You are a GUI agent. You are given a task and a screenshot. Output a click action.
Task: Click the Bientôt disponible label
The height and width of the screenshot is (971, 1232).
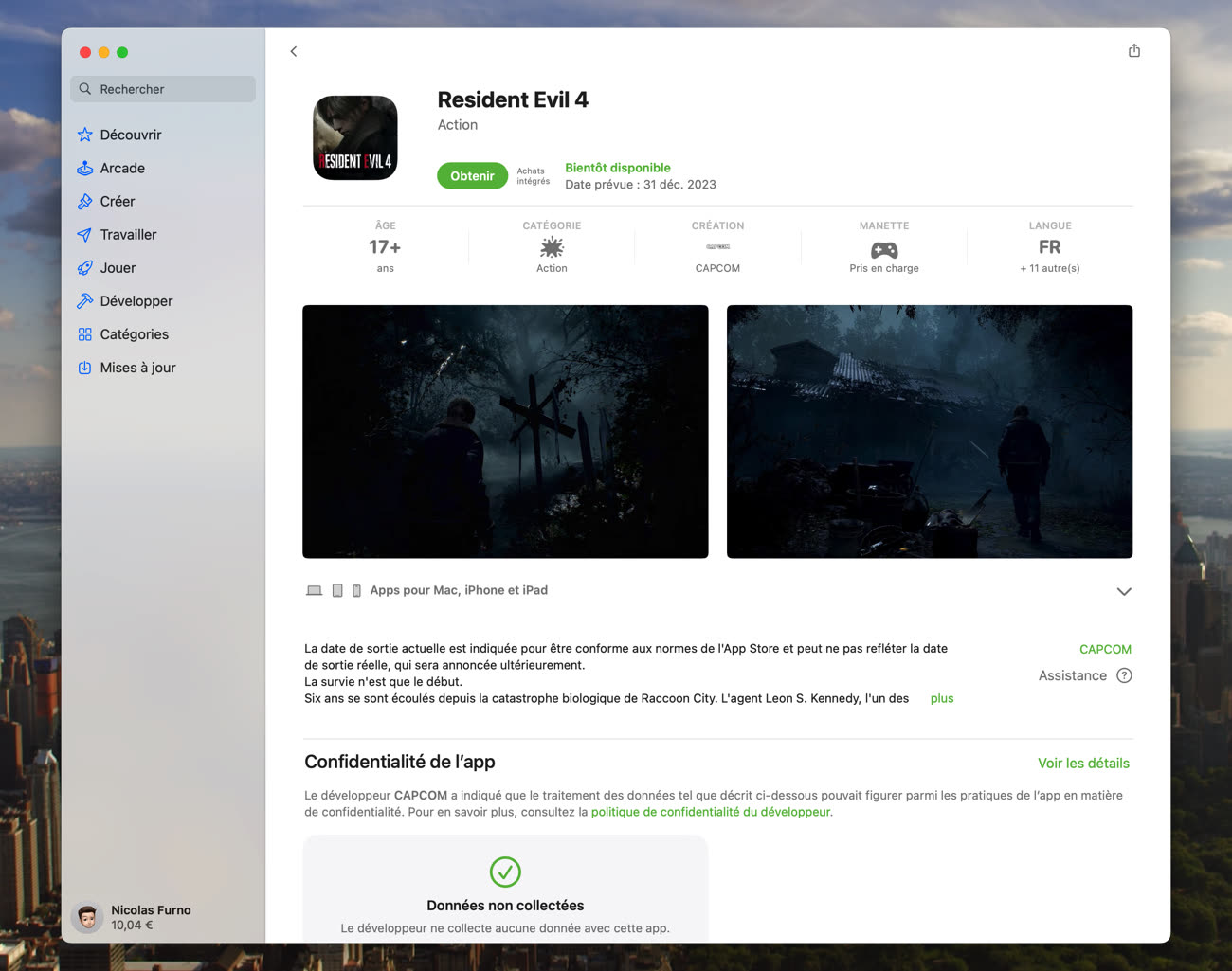point(618,168)
